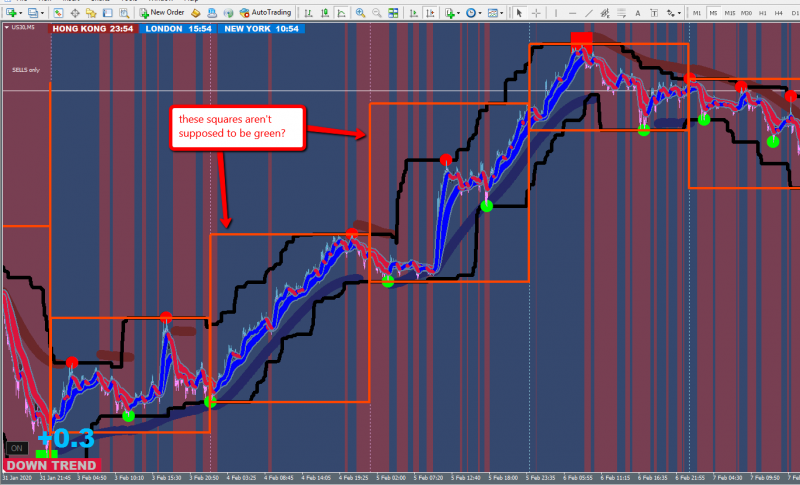Expand the new chart dropdown arrow
Viewport: 800px width, 485px height.
[20, 13]
